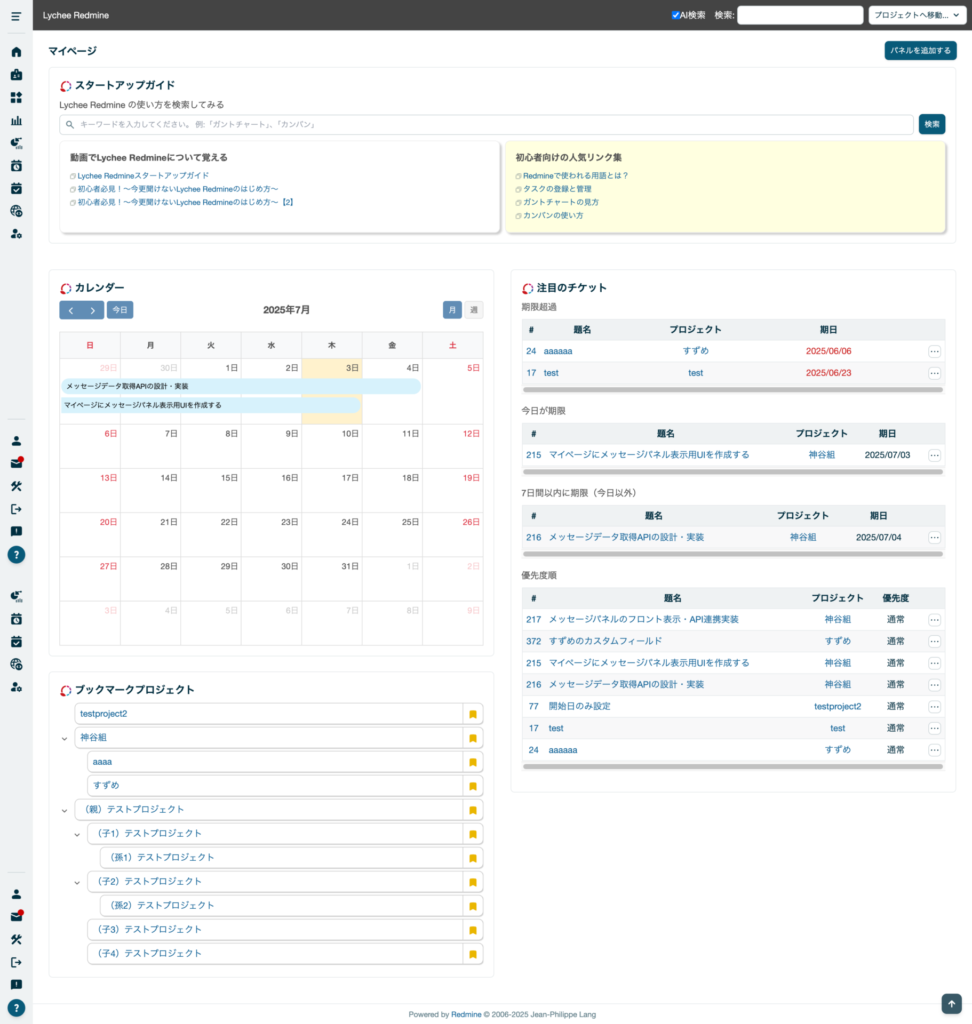
Task: Click the scroll-to-top arrow button
Action: (951, 1003)
